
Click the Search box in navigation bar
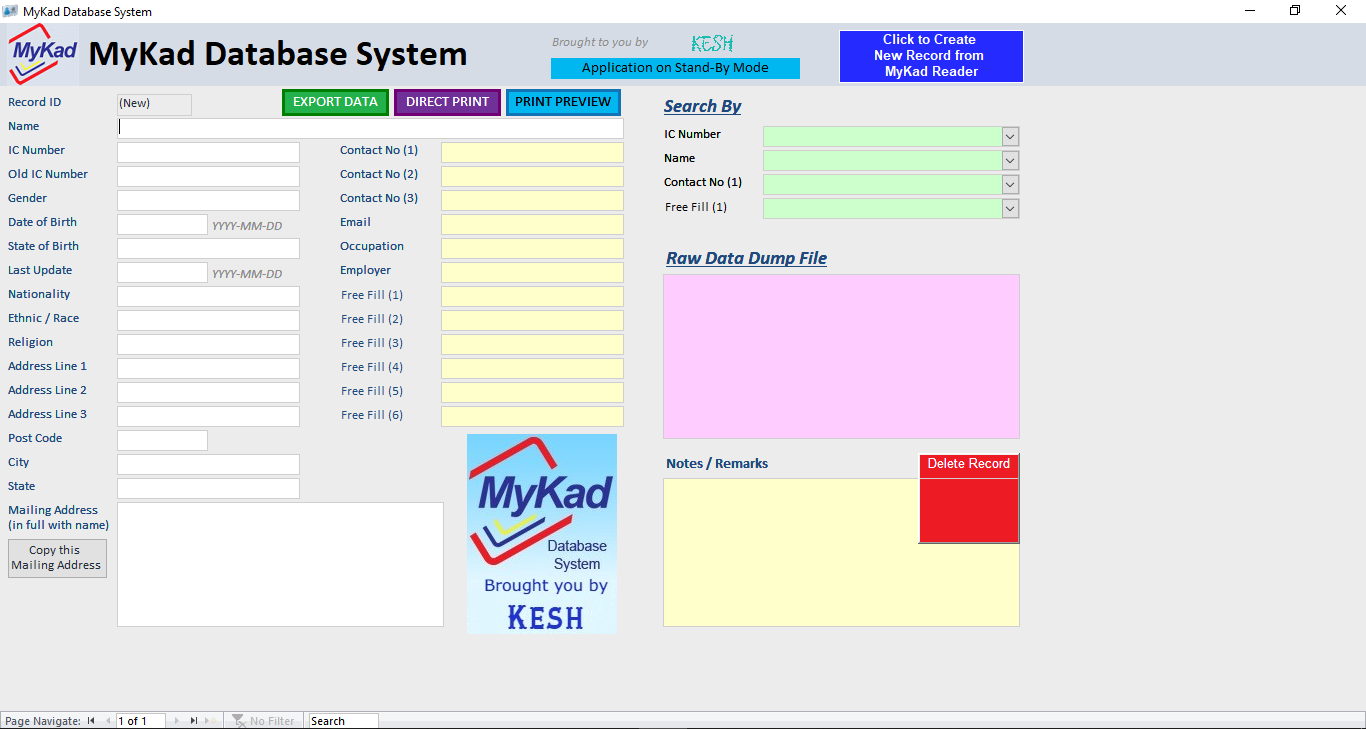click(343, 721)
